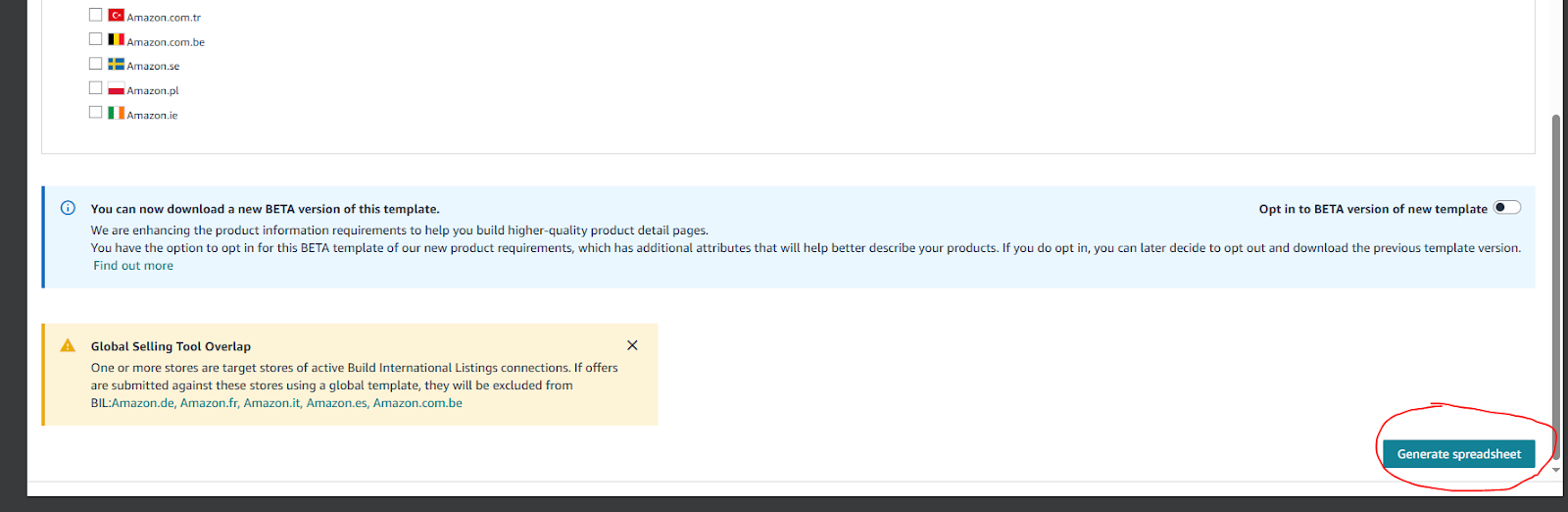1568x512 pixels.
Task: Click the Amazon.com.tr label text
Action: coord(164,18)
